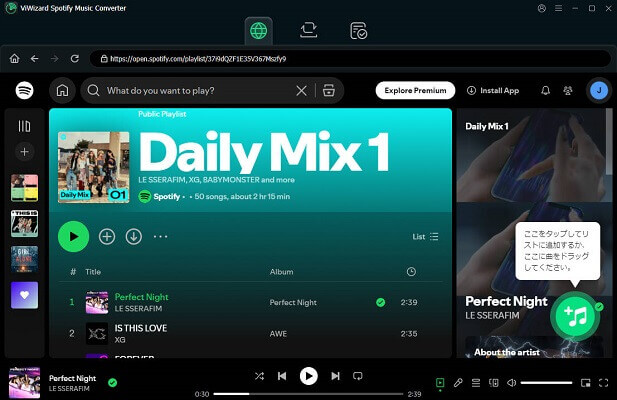
Task: Open notifications bell icon
Action: point(545,90)
